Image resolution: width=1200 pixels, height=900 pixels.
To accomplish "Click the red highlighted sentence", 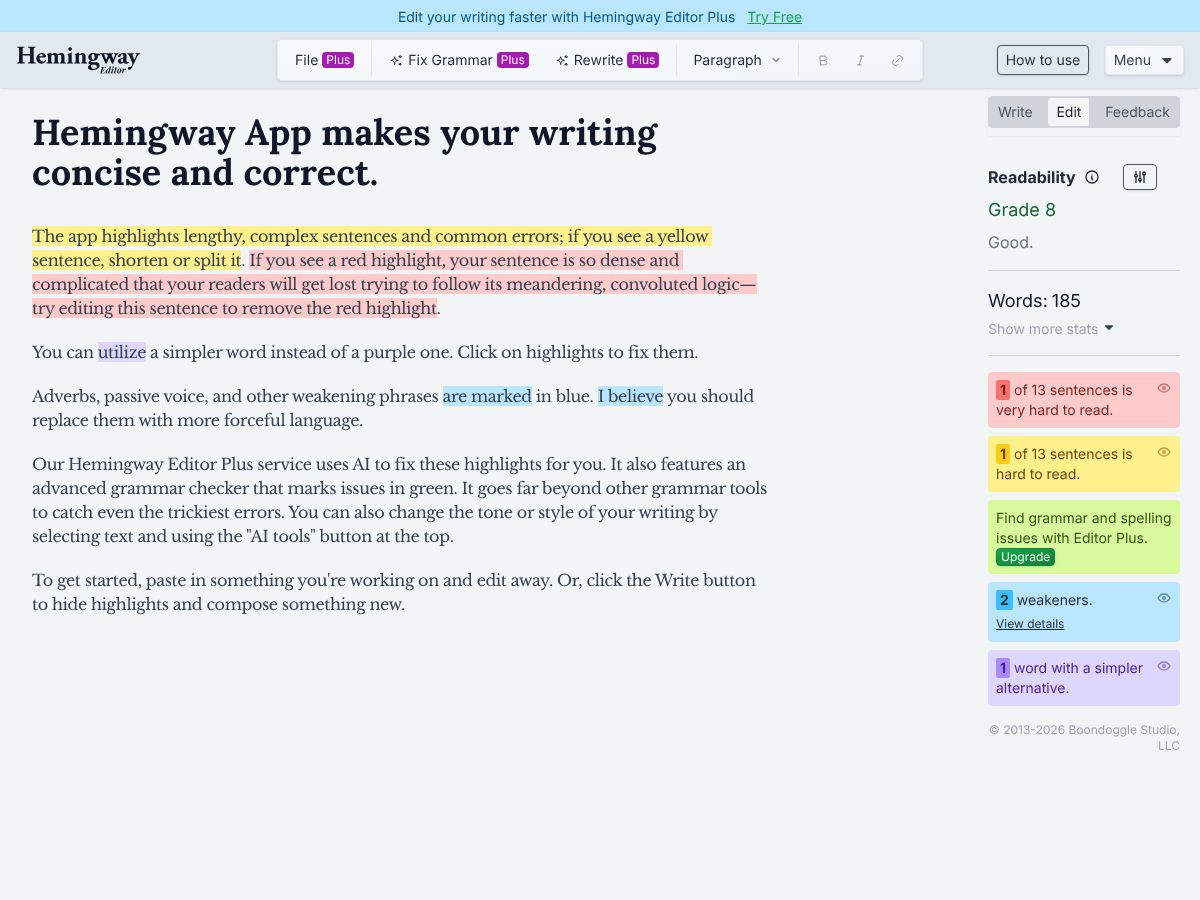I will [394, 284].
